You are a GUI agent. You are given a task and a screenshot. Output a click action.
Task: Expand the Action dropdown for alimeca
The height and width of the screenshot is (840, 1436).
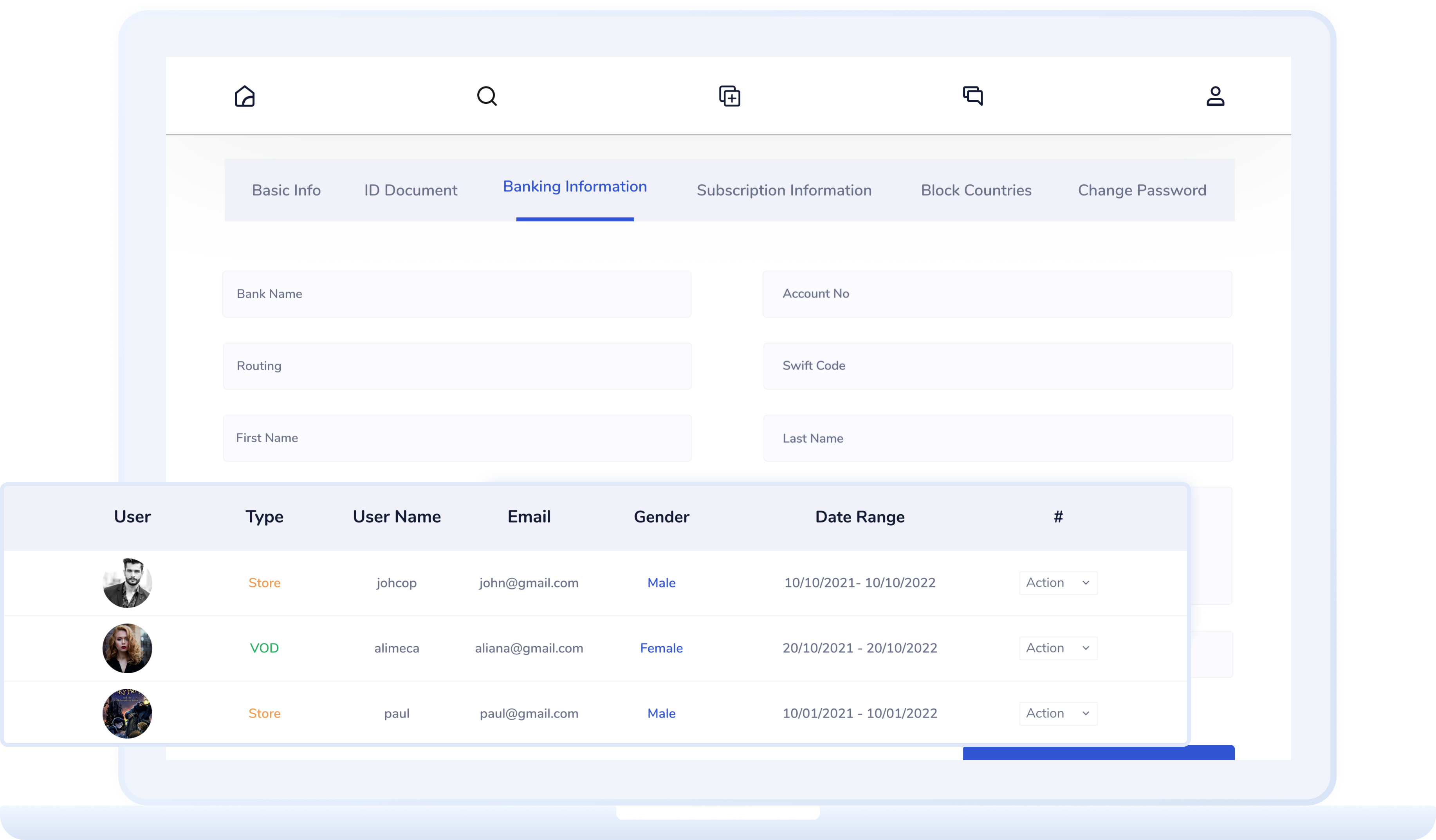pyautogui.click(x=1058, y=648)
